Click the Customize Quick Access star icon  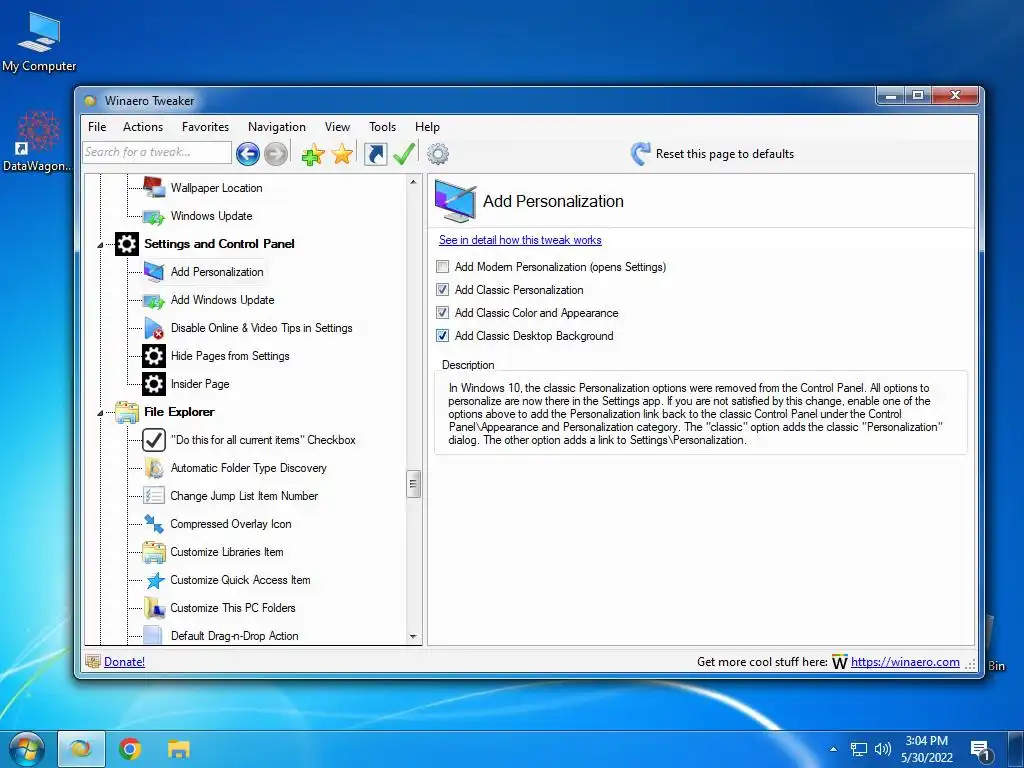point(154,580)
